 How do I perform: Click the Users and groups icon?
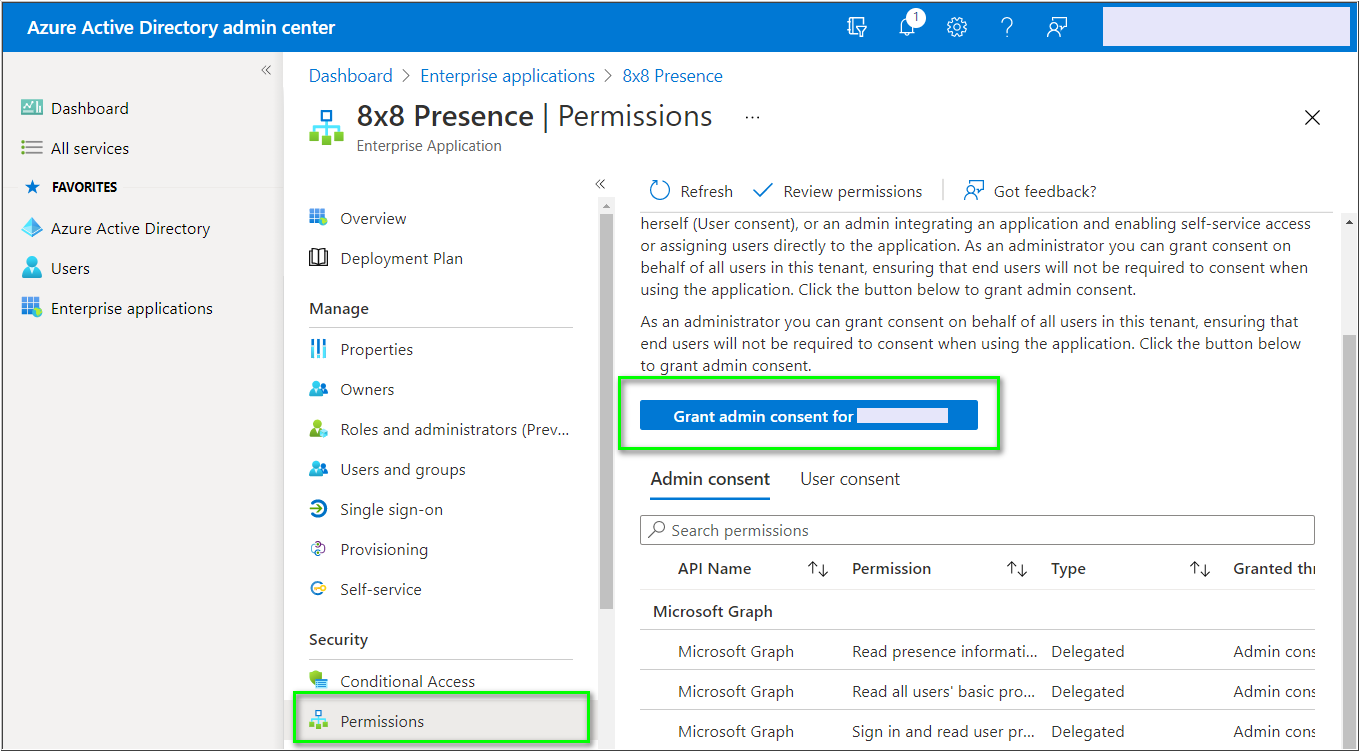(x=318, y=469)
